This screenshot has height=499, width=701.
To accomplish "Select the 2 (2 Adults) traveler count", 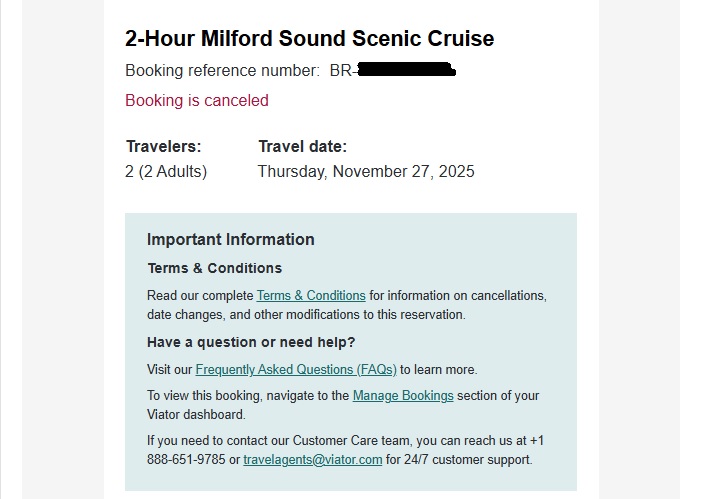I will tap(166, 171).
